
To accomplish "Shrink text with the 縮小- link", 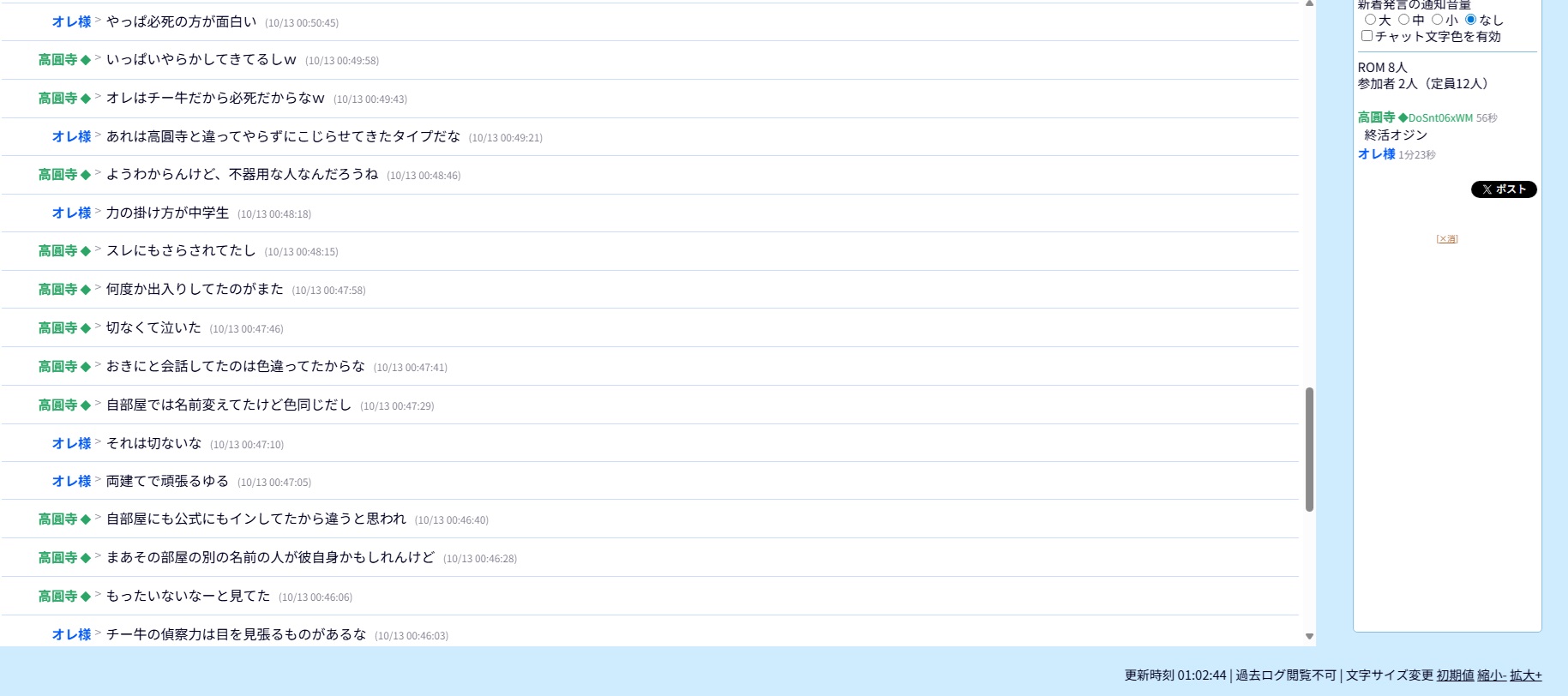I will (1492, 675).
